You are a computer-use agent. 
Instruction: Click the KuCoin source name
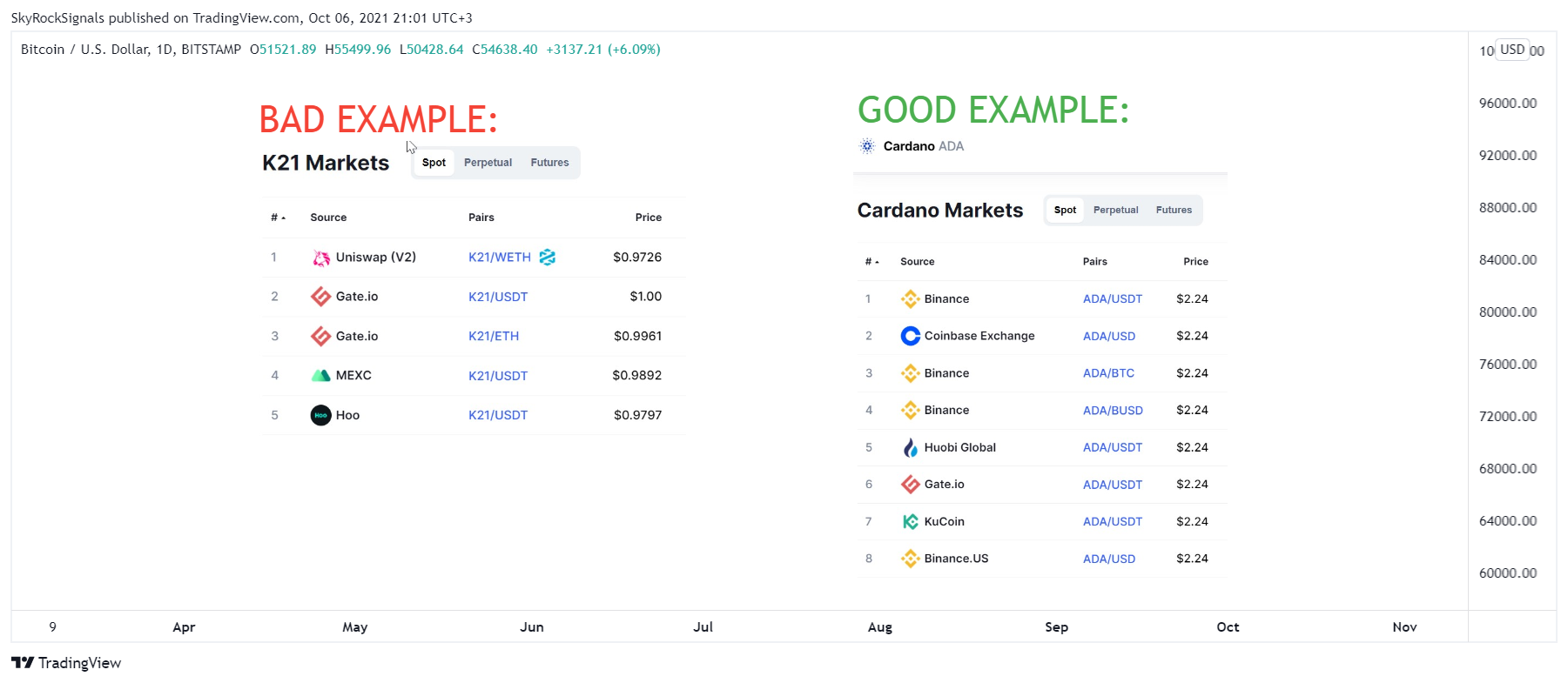944,522
